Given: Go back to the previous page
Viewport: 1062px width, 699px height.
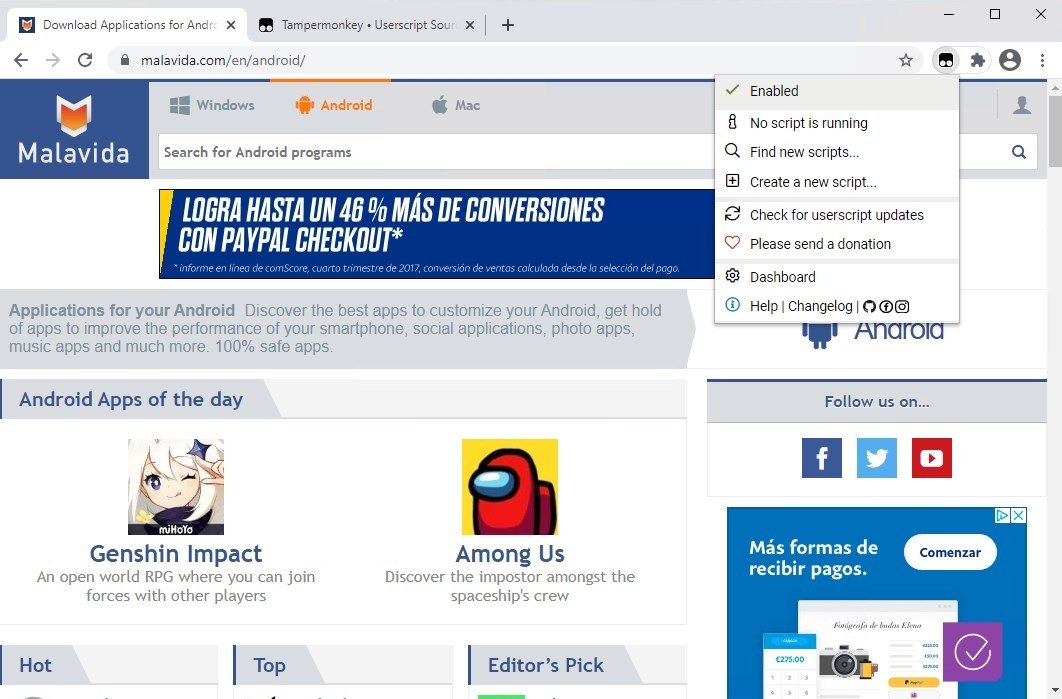Looking at the screenshot, I should click(21, 60).
